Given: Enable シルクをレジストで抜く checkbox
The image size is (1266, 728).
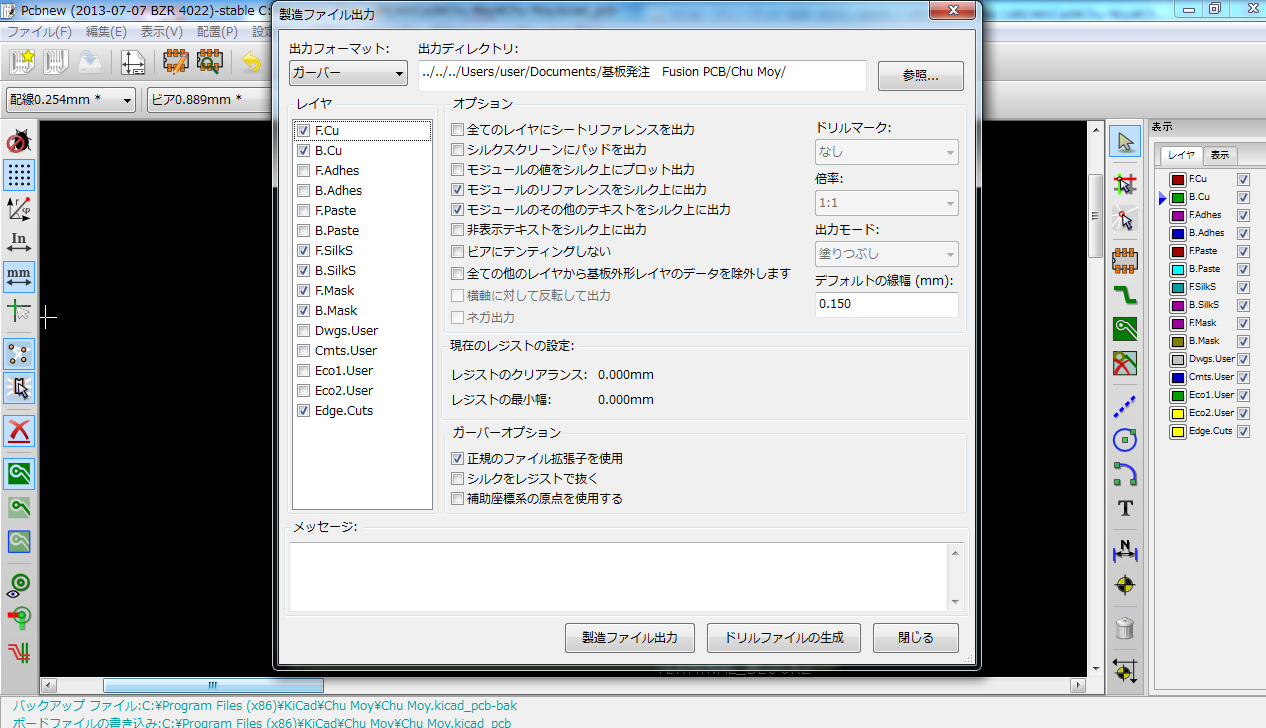Looking at the screenshot, I should (x=458, y=479).
